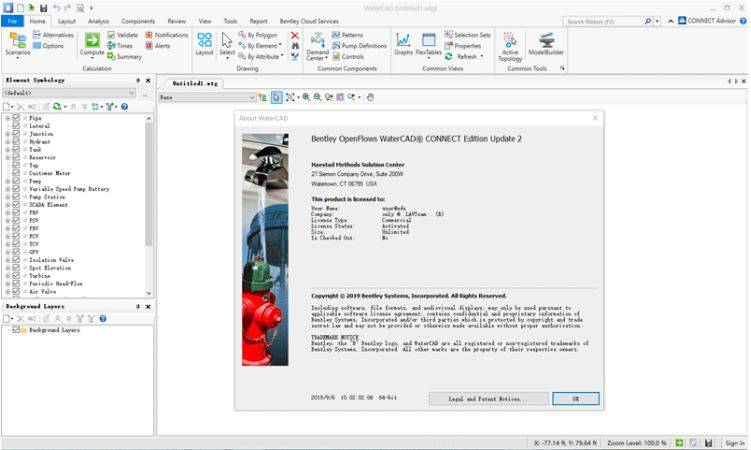Open Alerts from Calculation group
This screenshot has height=450, width=751.
click(158, 46)
